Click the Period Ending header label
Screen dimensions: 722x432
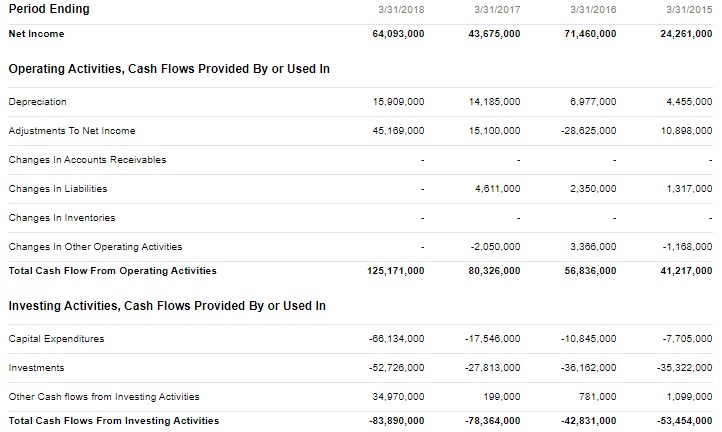[48, 9]
